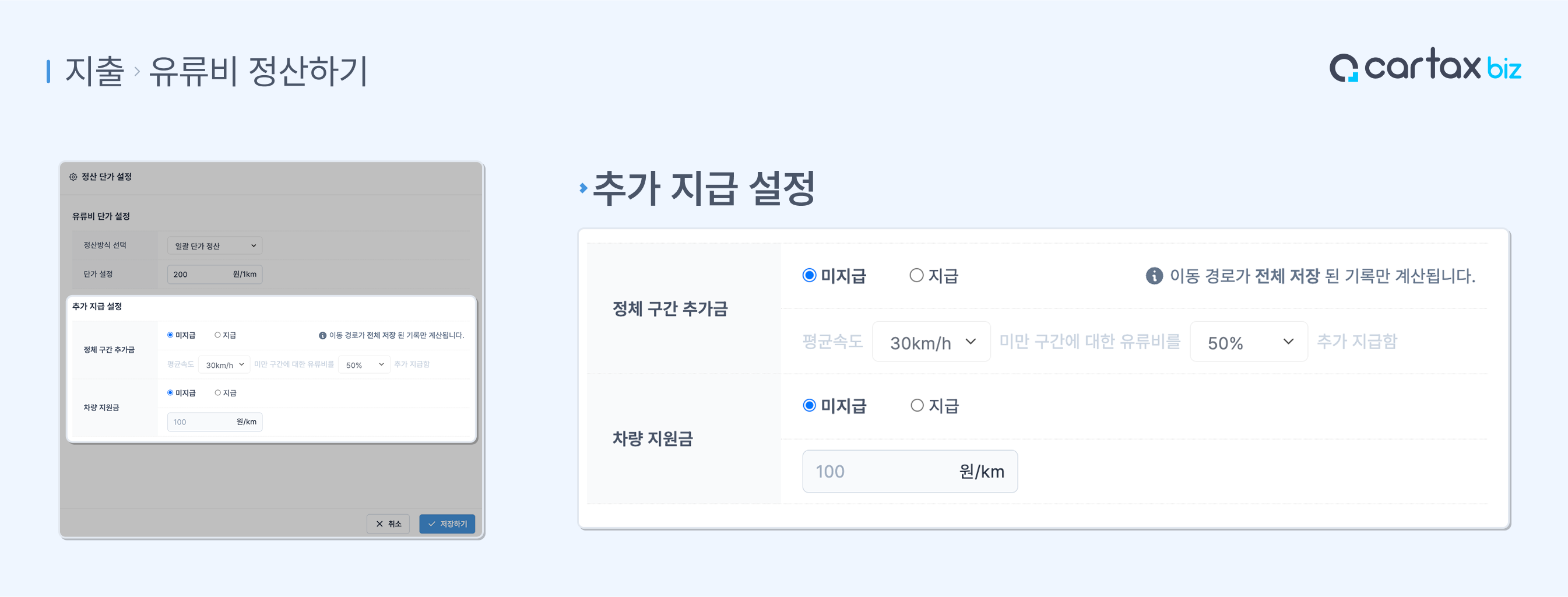
Task: Open the 일괄 단가 정산 dropdown
Action: point(215,246)
